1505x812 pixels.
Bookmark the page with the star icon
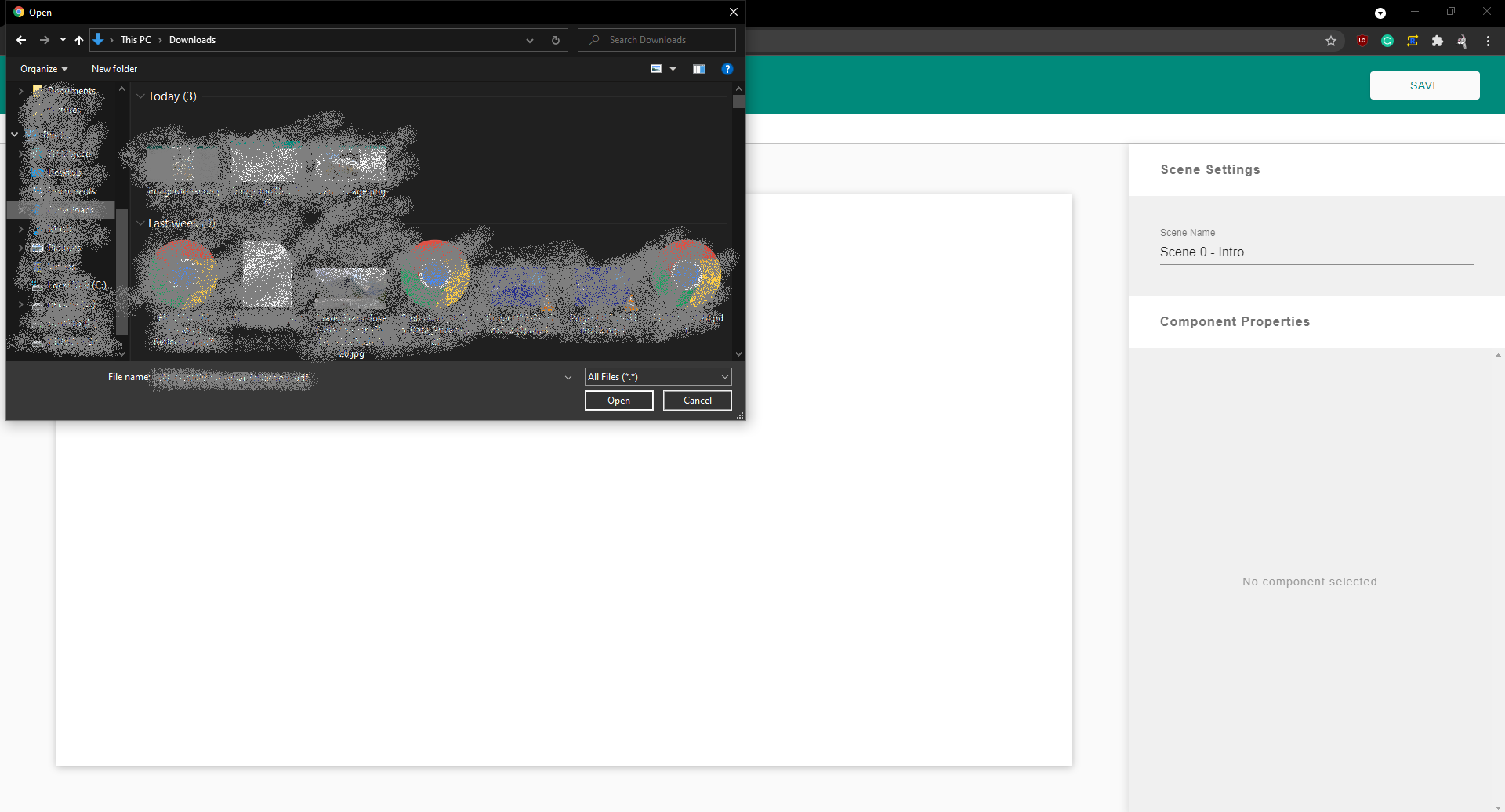(x=1330, y=40)
